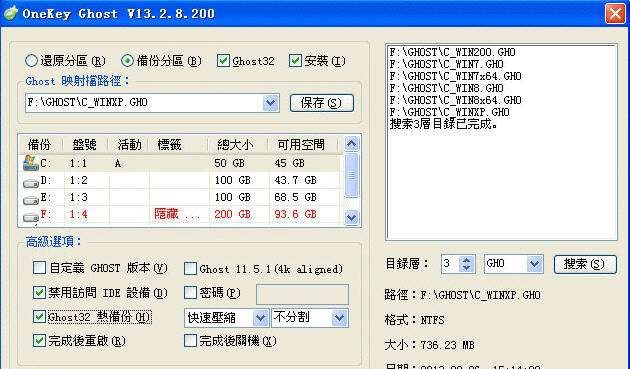
Task: Click the password input field
Action: click(302, 294)
